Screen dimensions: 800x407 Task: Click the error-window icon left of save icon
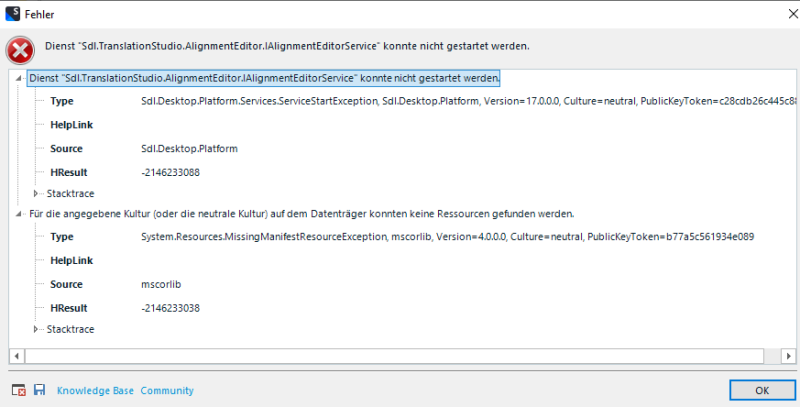18,390
